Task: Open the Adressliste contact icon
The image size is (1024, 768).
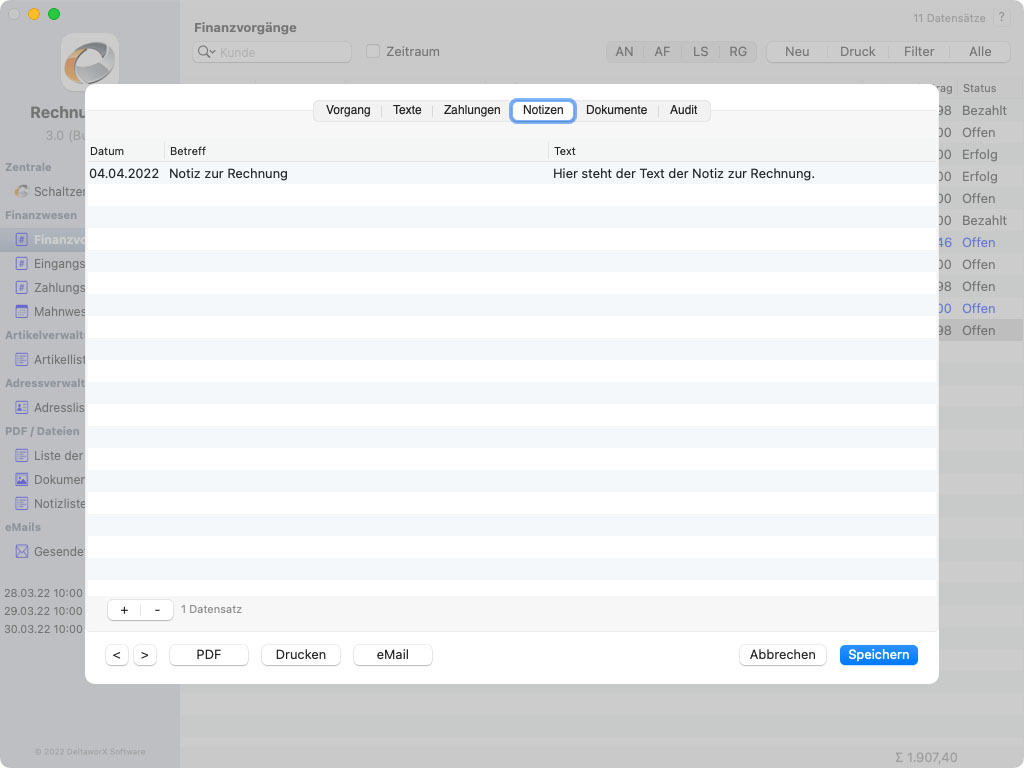Action: click(x=22, y=408)
